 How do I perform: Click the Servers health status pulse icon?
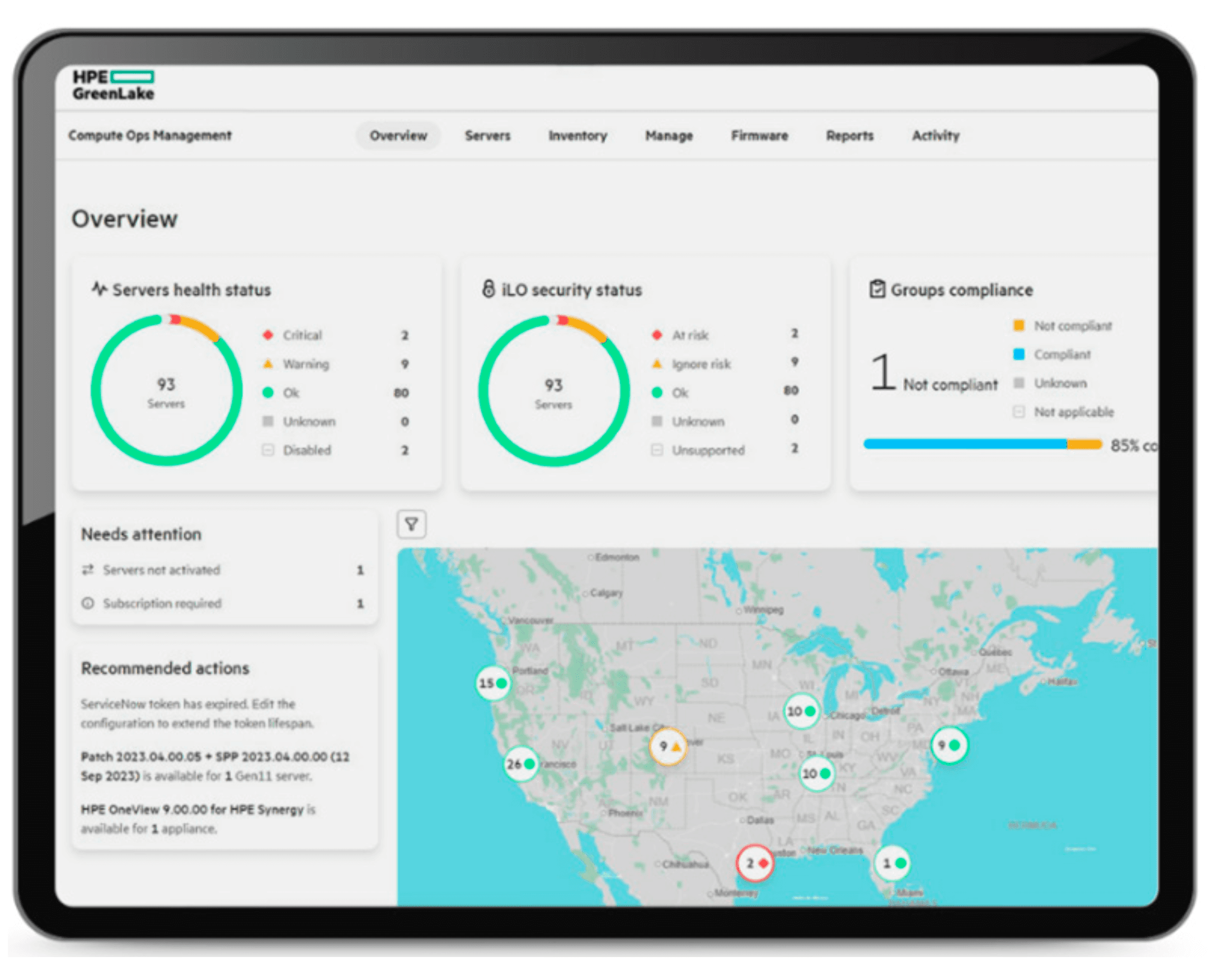click(x=100, y=289)
